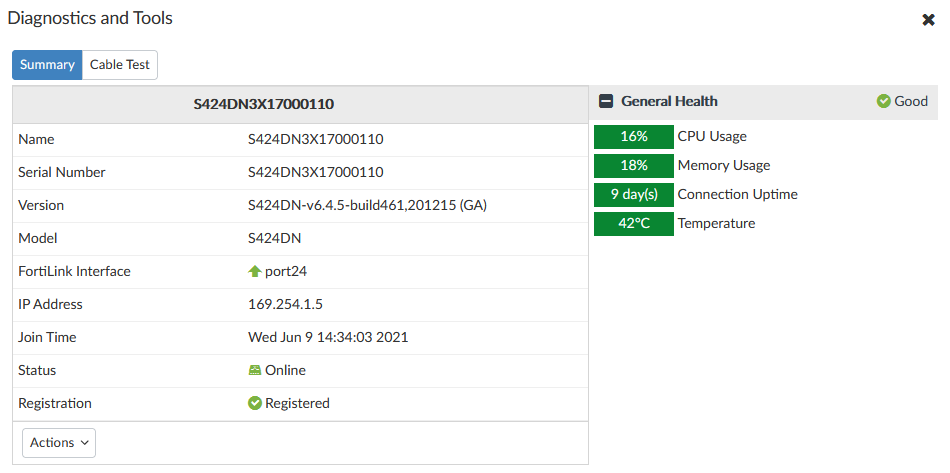Image resolution: width=950 pixels, height=473 pixels.
Task: Click the Status row label
Action: [x=37, y=370]
